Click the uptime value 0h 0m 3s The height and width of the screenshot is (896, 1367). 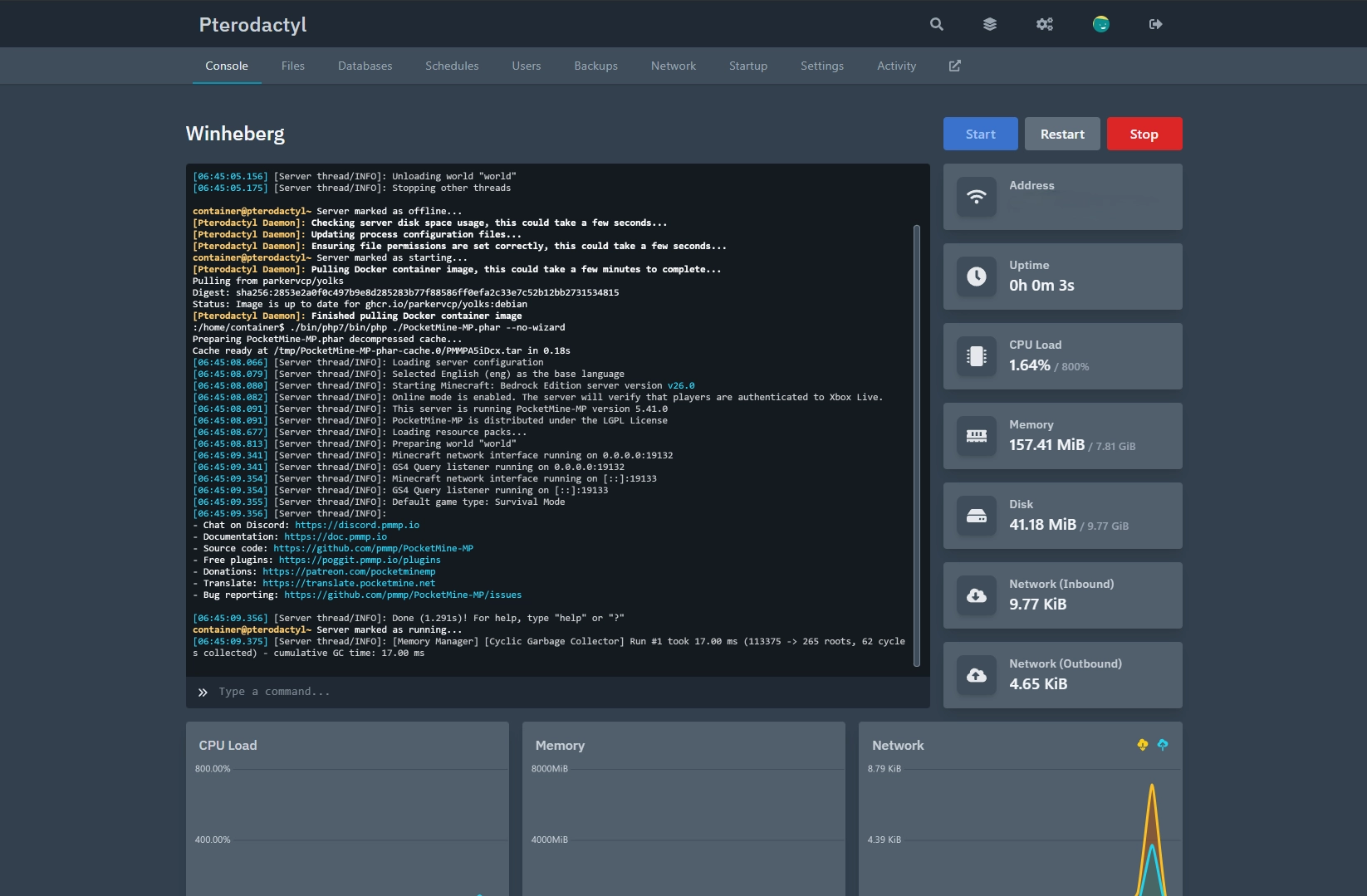[1041, 285]
